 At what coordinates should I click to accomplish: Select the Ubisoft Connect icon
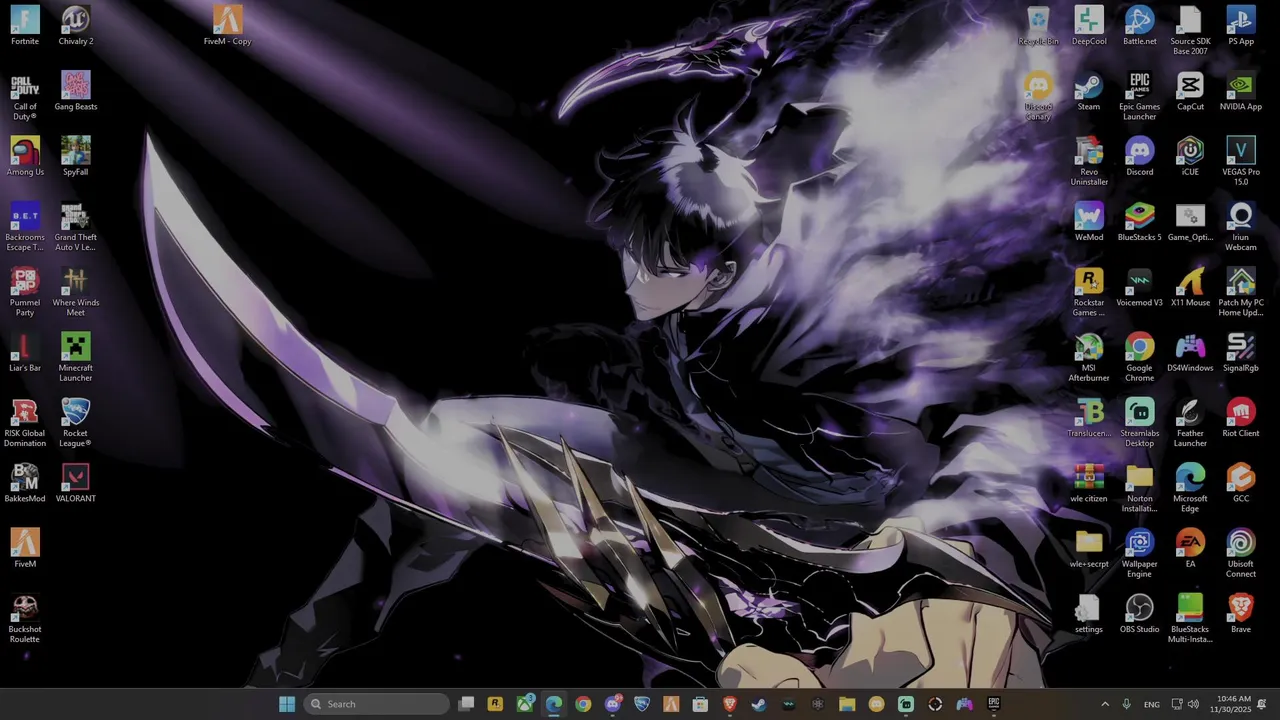coord(1241,554)
